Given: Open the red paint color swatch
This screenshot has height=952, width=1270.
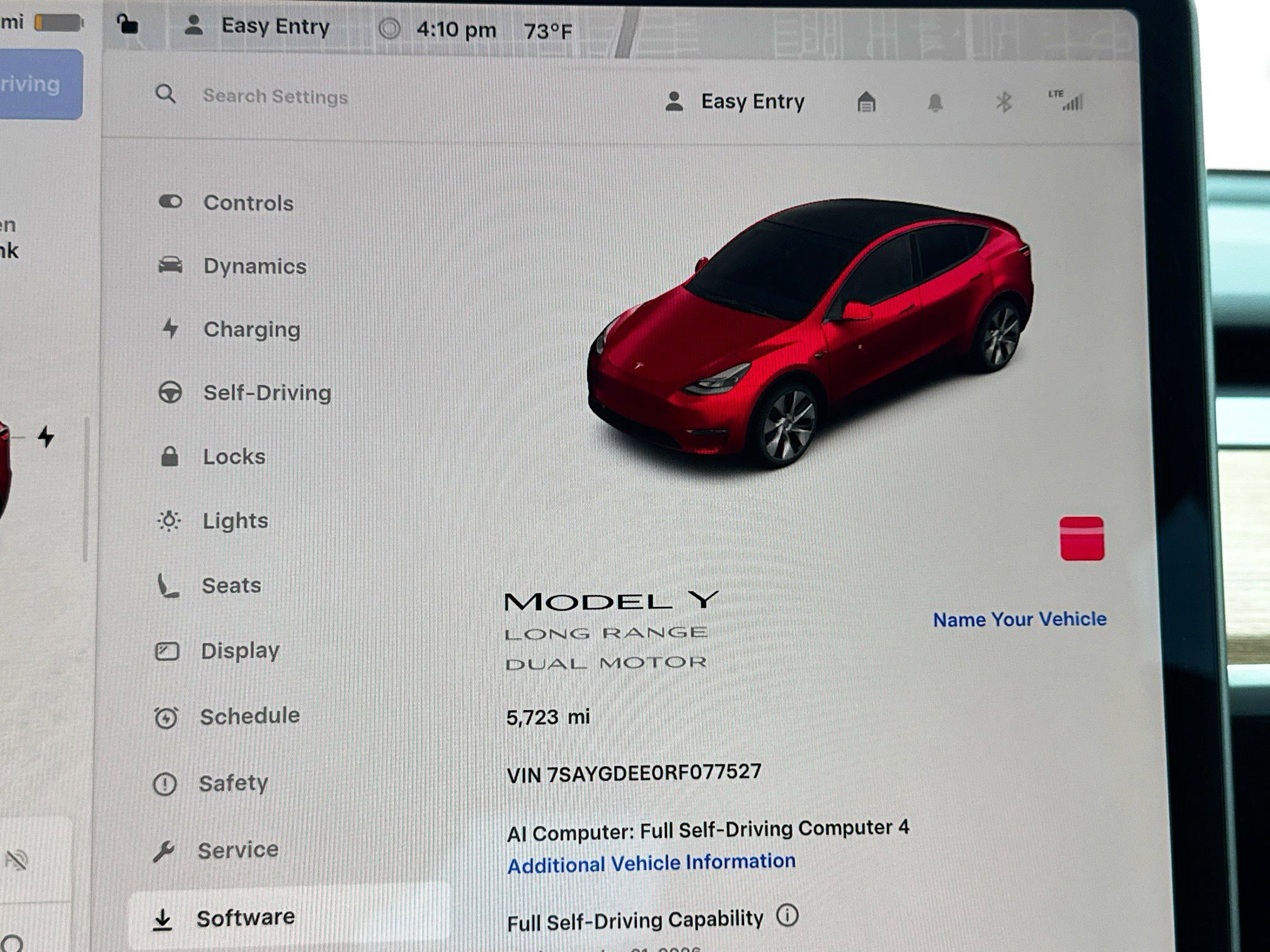Looking at the screenshot, I should [x=1082, y=538].
